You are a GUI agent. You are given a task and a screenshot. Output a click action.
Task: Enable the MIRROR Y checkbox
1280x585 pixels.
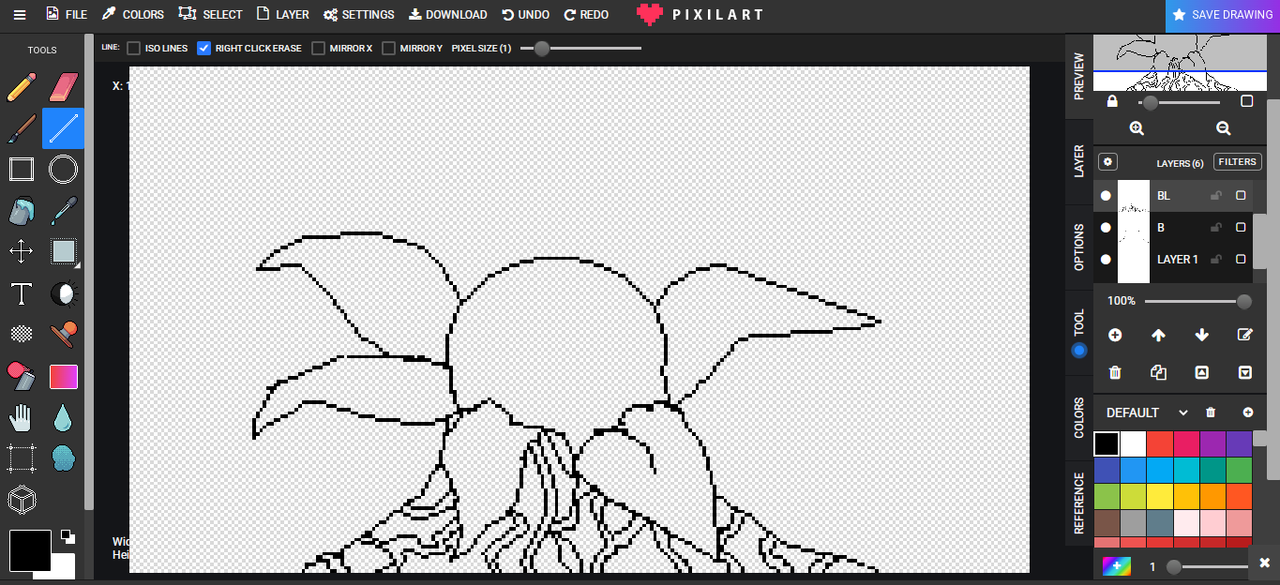388,48
